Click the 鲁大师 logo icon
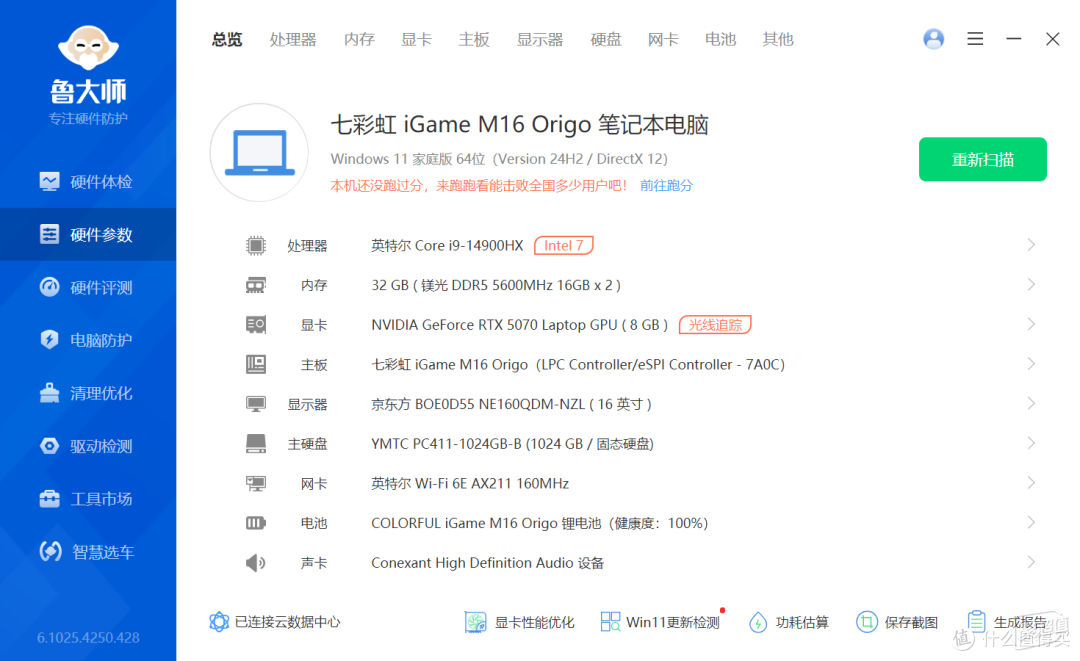 click(88, 48)
